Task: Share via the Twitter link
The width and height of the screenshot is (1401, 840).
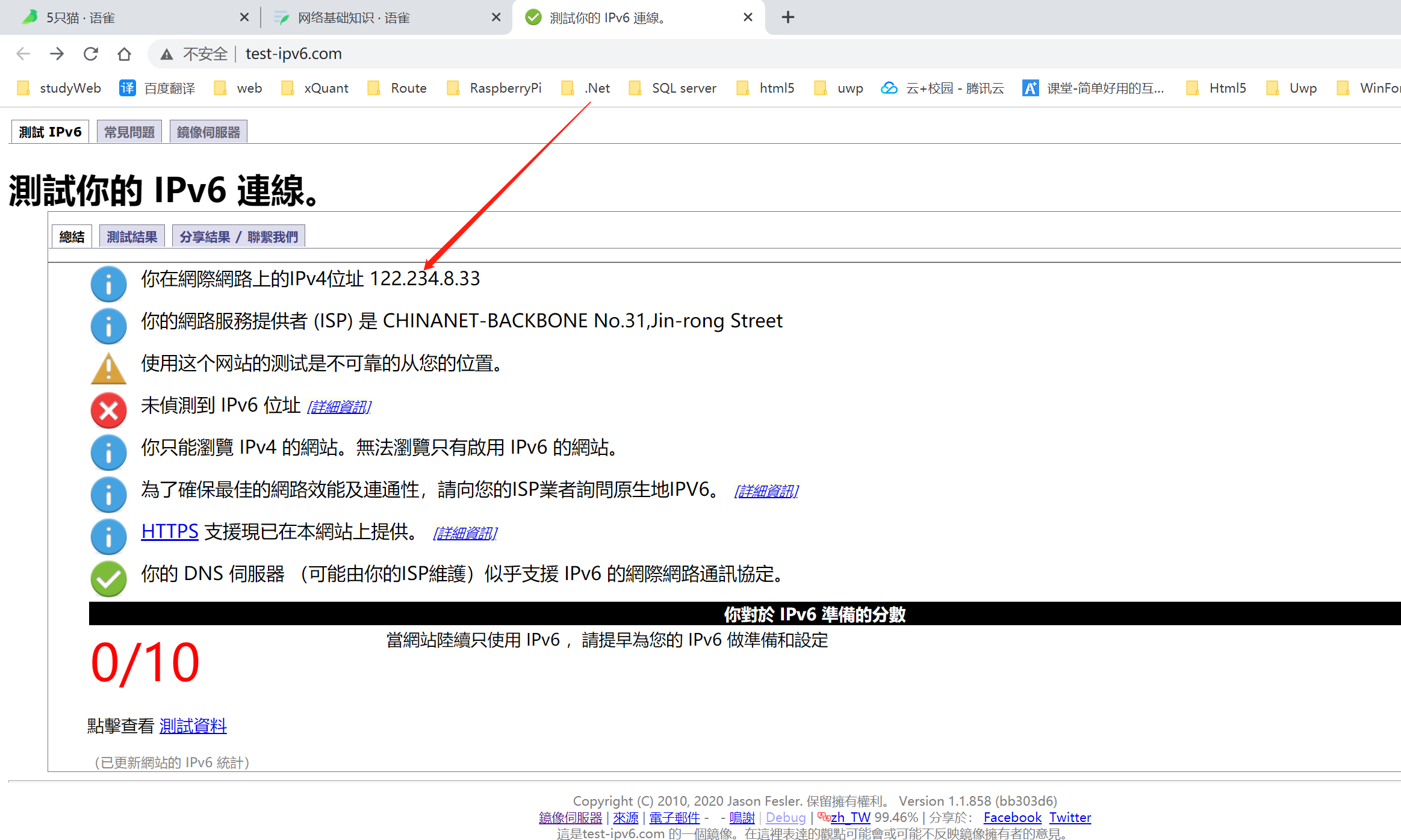Action: coord(1070,818)
